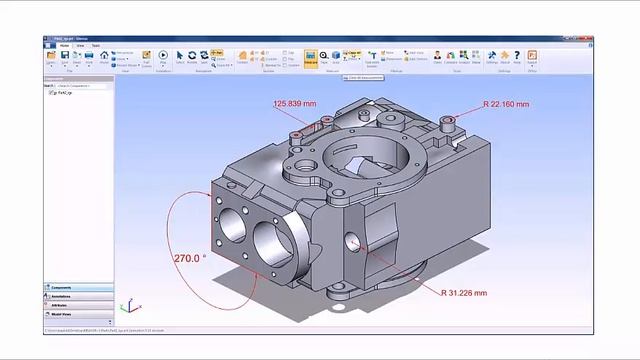Click the Compare icon
This screenshot has width=640, height=360.
[451, 55]
